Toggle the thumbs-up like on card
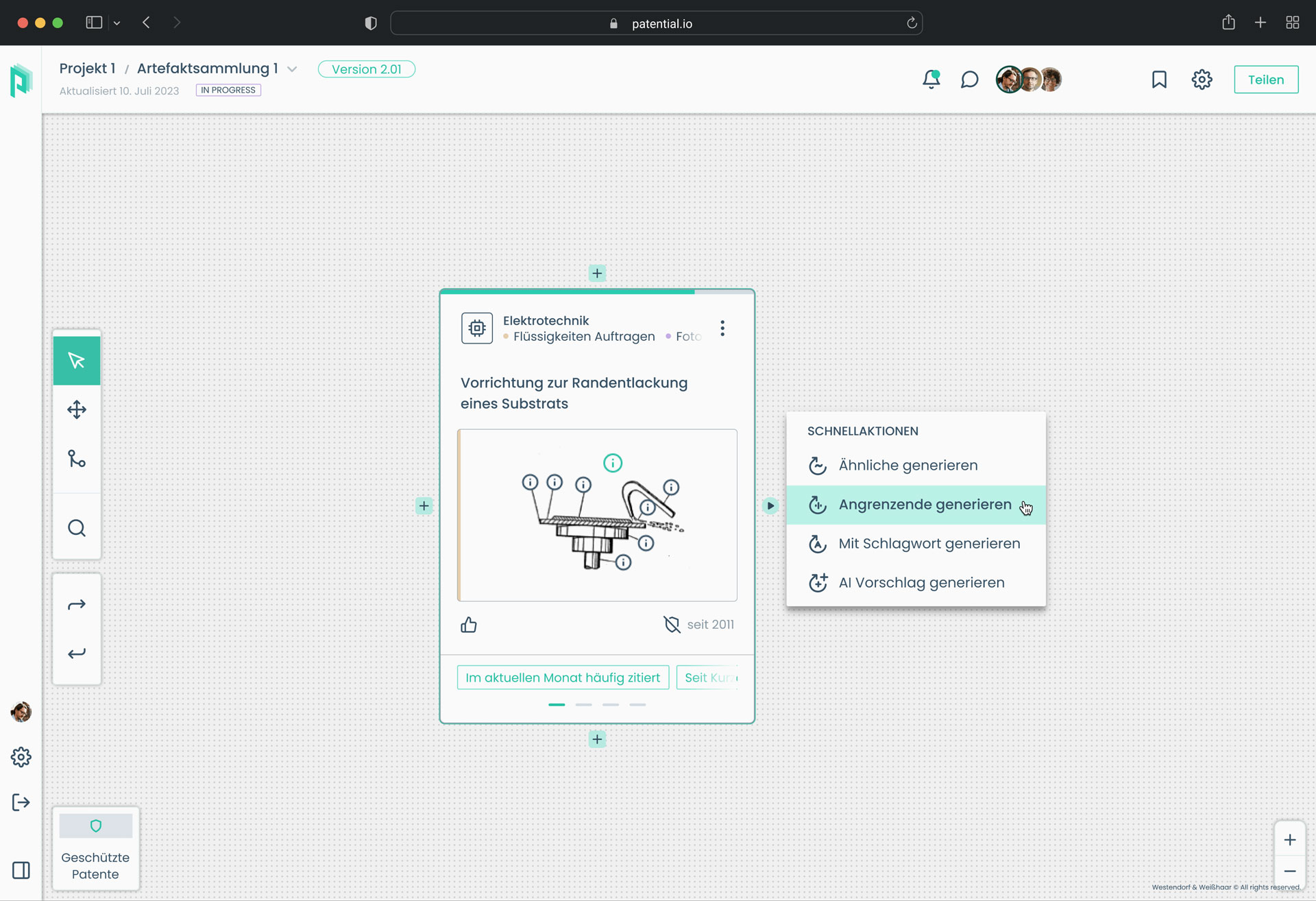The width and height of the screenshot is (1316, 901). pos(469,625)
